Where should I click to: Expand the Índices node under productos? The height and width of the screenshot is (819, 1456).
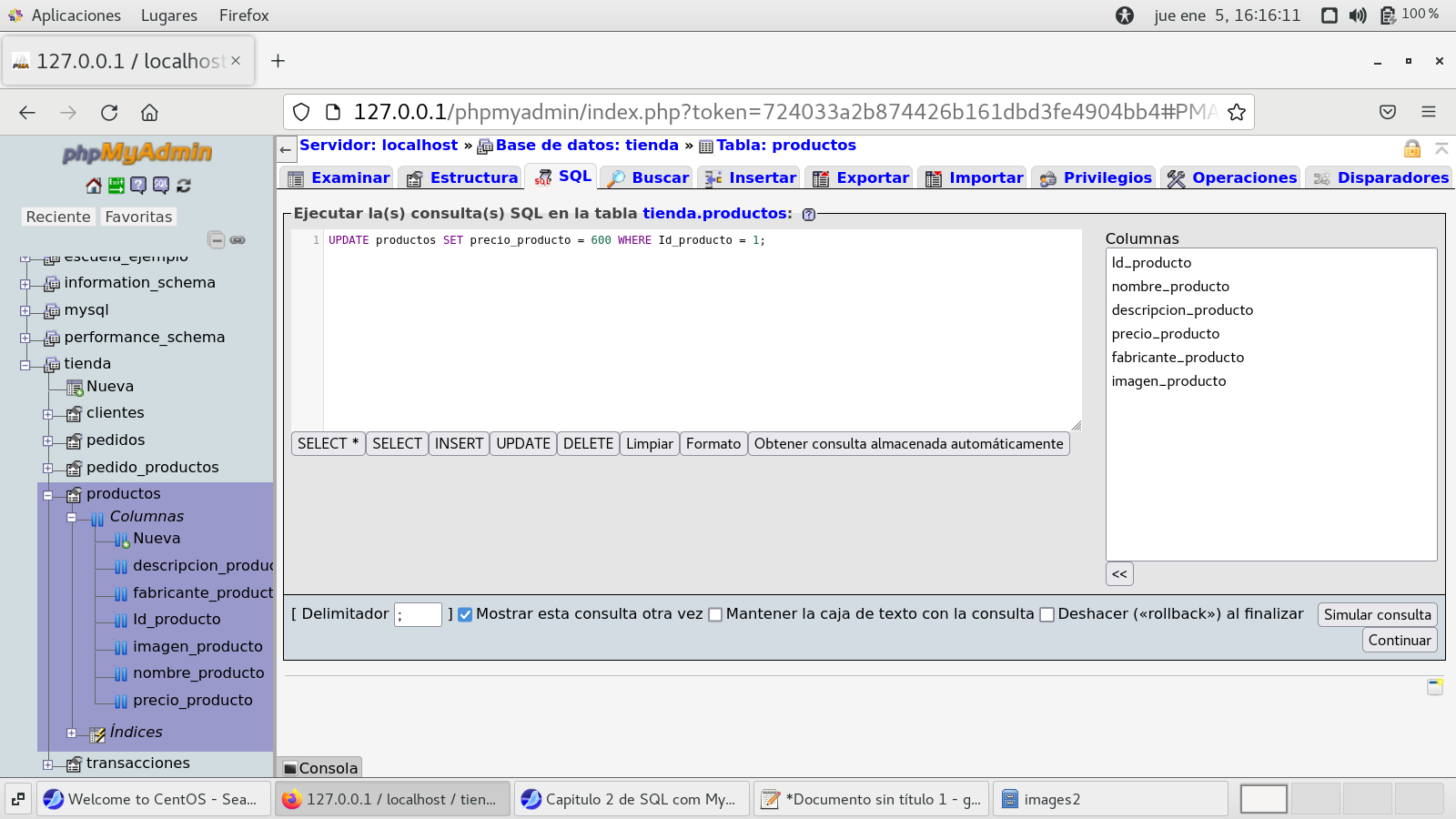(72, 733)
